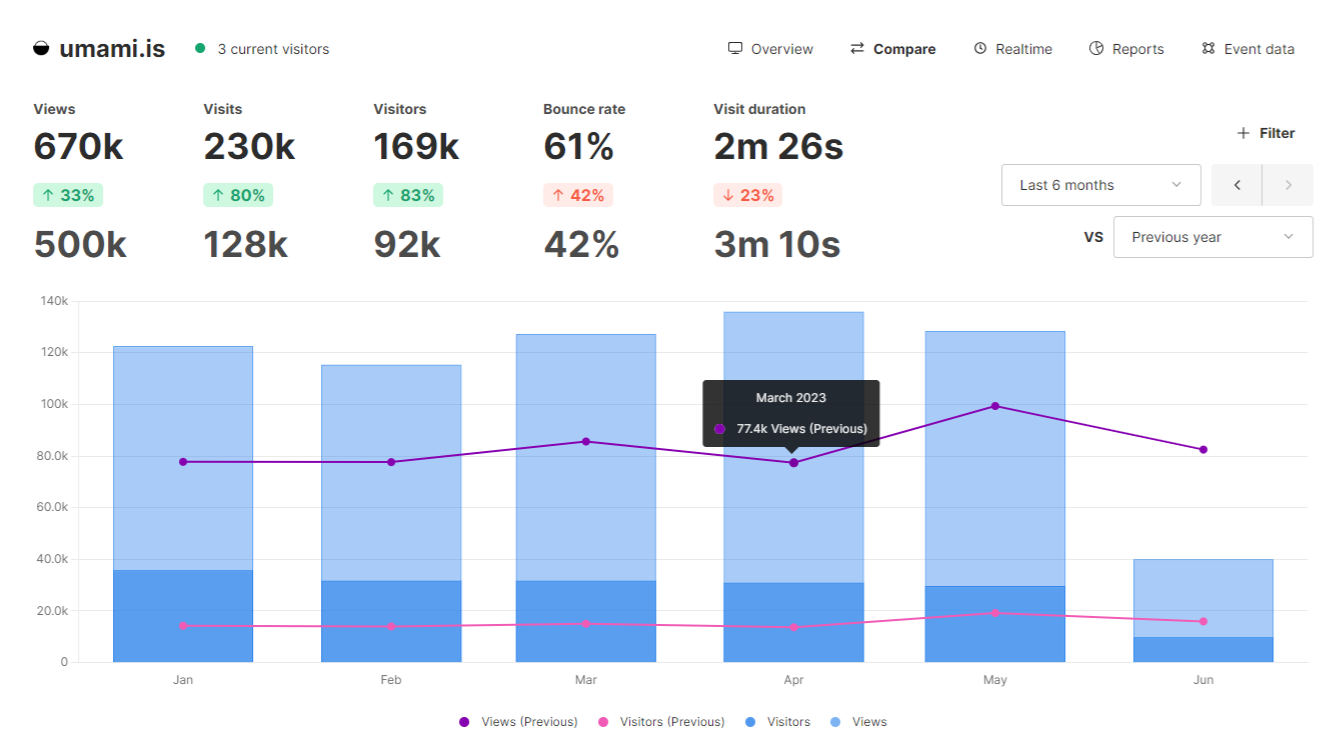Toggle Visitors (Previous) series in legend

pyautogui.click(x=660, y=721)
